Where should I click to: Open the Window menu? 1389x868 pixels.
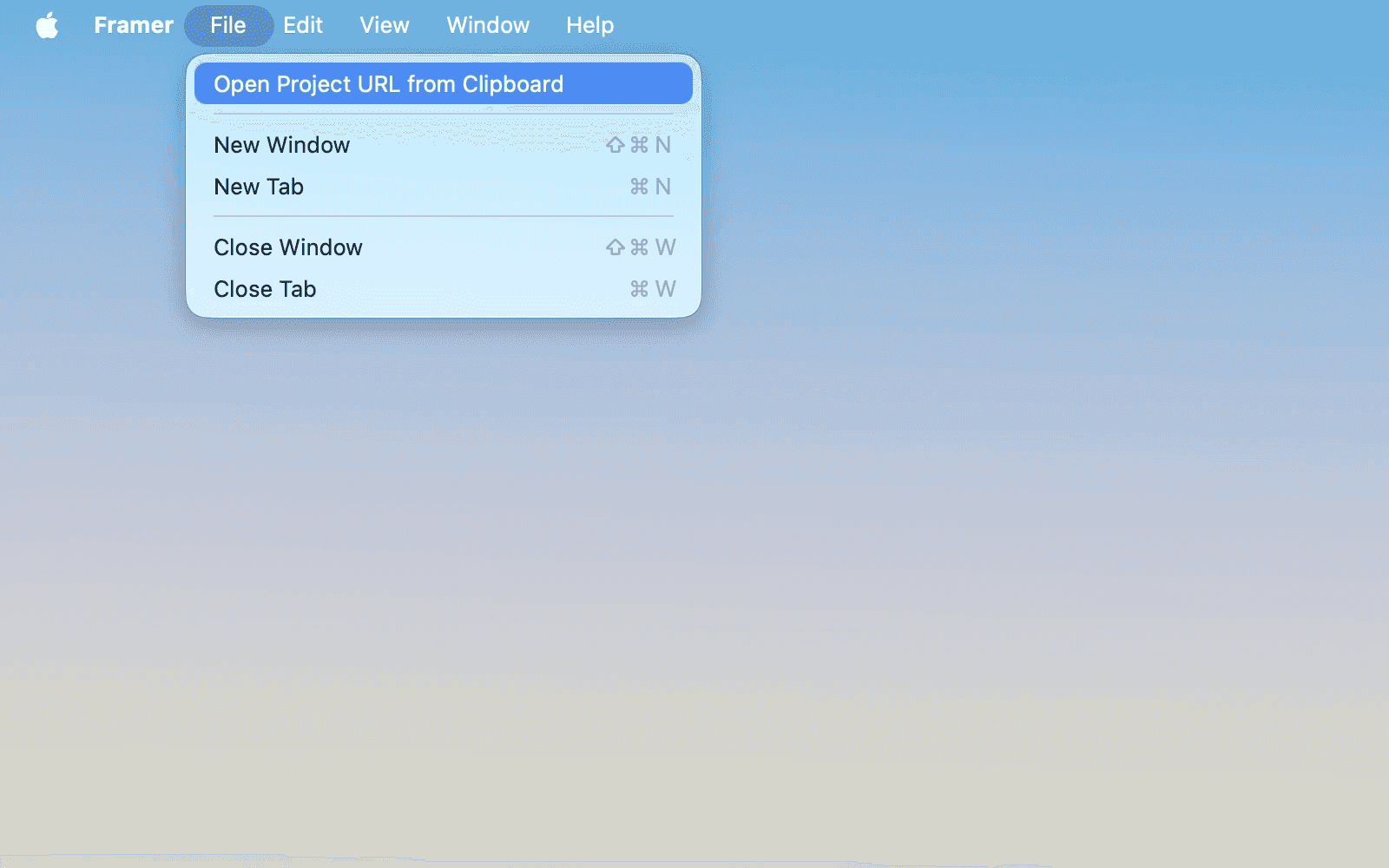(487, 24)
